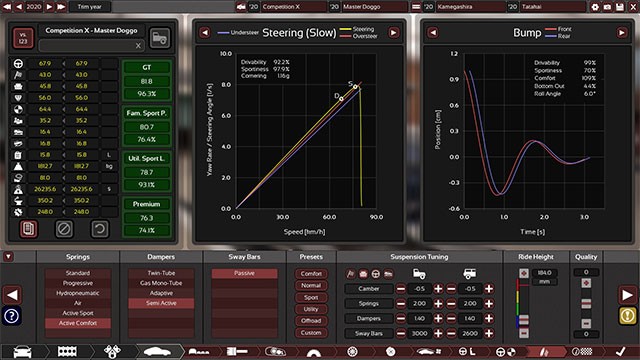The image size is (640, 360).
Task: Apply the Utility suspension preset
Action: click(311, 309)
